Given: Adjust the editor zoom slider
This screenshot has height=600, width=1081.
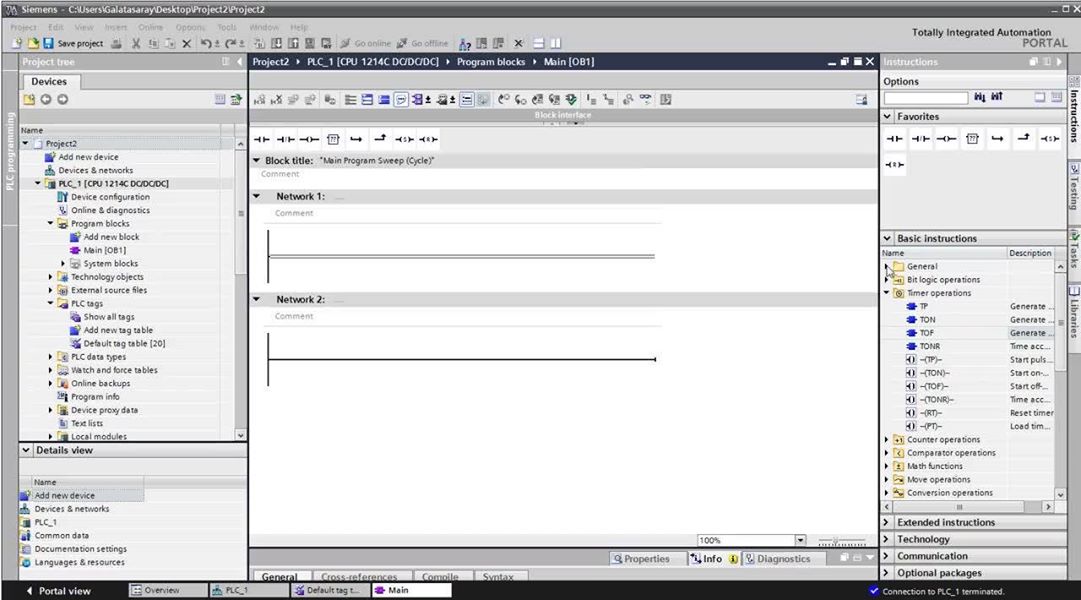Looking at the screenshot, I should click(x=841, y=541).
